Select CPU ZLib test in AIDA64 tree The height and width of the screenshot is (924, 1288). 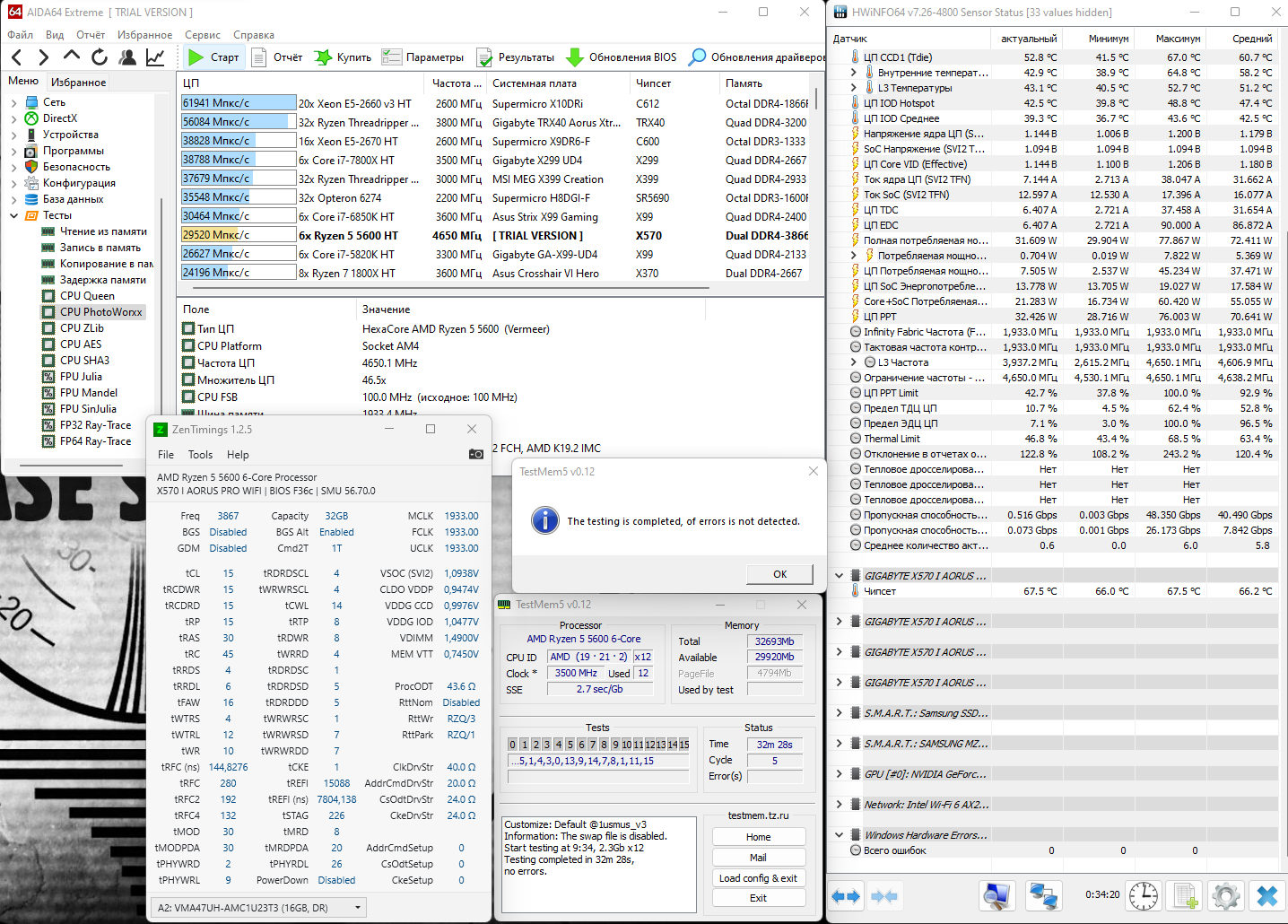[82, 328]
